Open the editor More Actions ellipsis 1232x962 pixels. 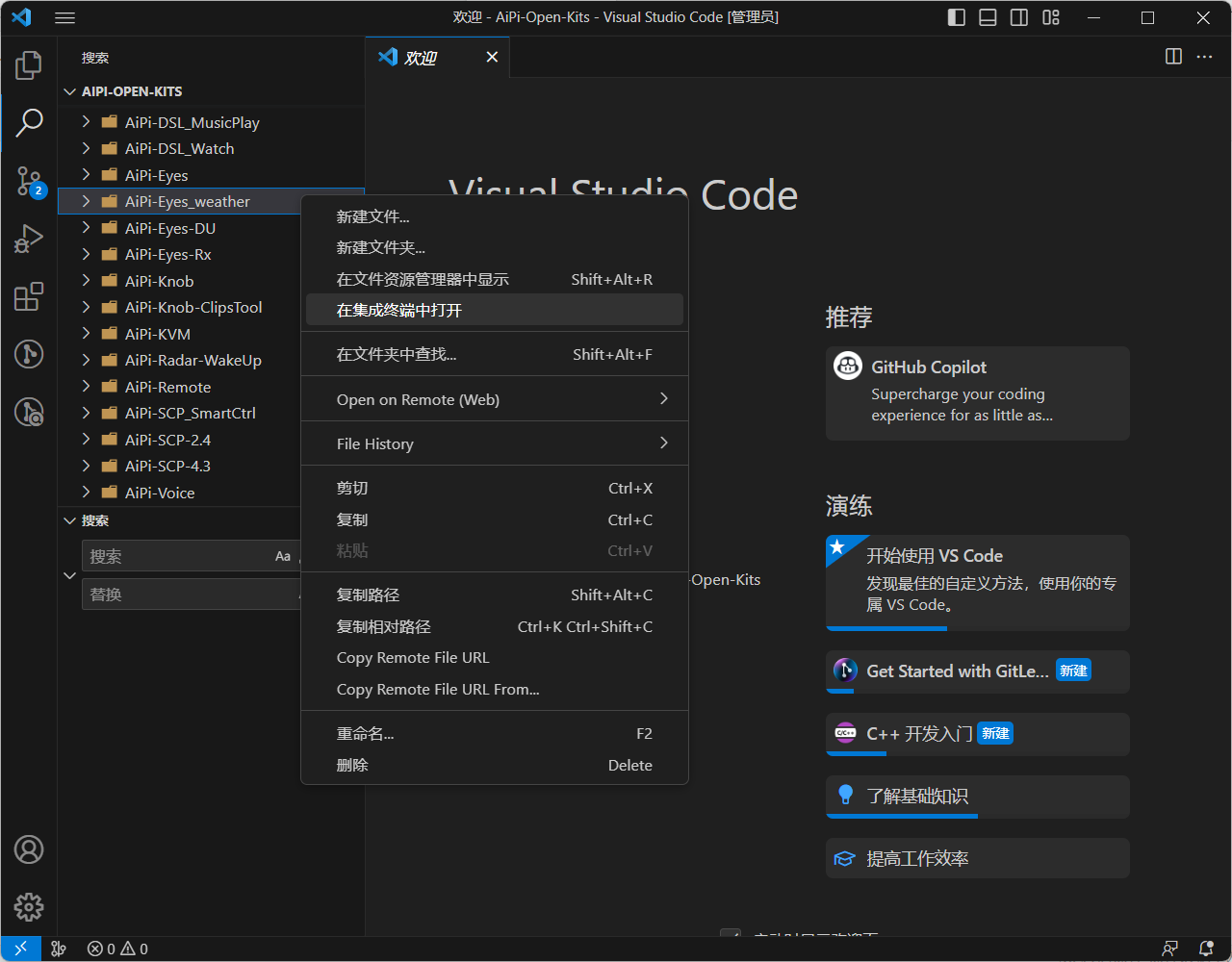tap(1204, 57)
